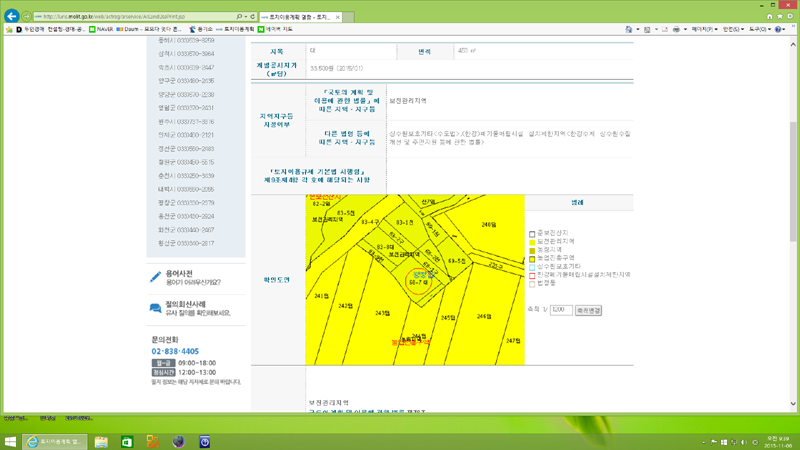The image size is (800, 450).
Task: Click the scale 1200 input field
Action: 561,310
